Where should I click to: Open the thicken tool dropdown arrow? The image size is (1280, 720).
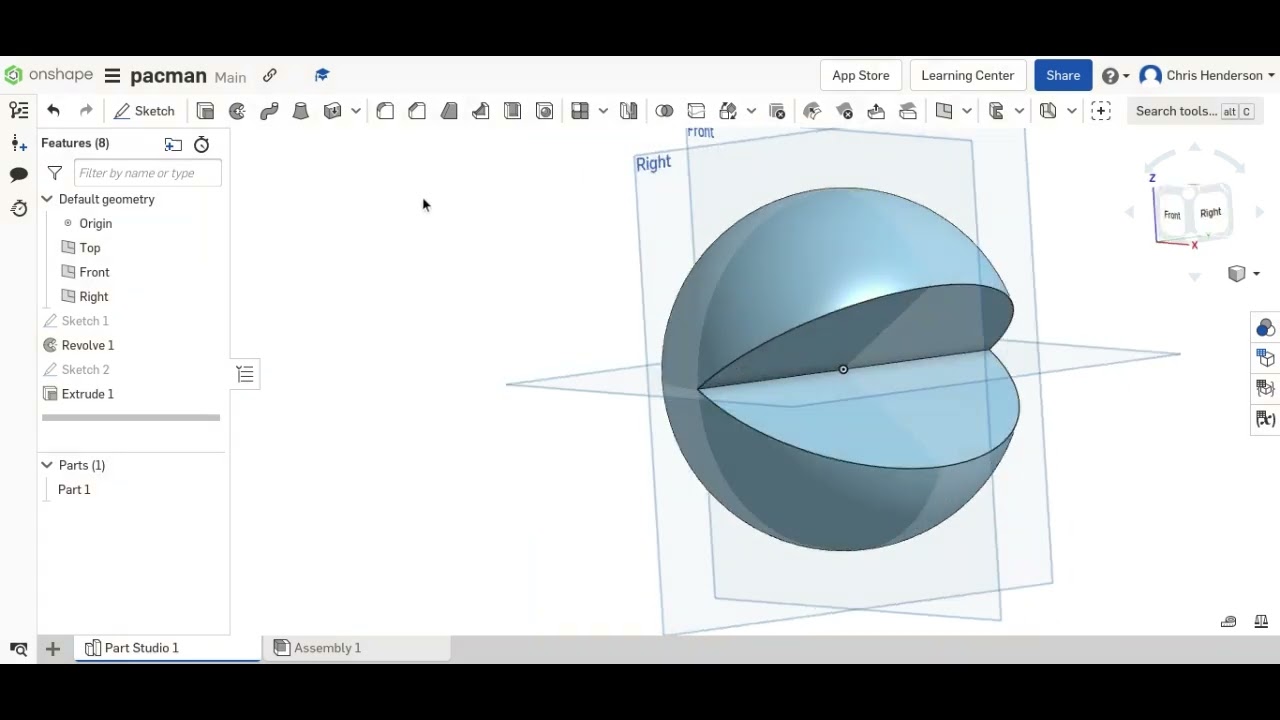point(355,111)
